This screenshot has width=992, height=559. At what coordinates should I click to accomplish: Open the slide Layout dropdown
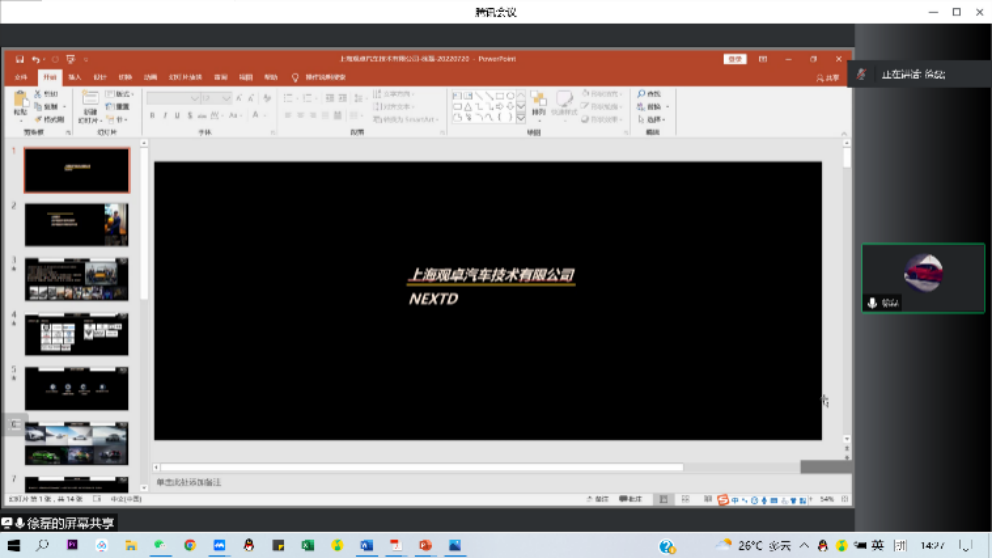[x=120, y=94]
